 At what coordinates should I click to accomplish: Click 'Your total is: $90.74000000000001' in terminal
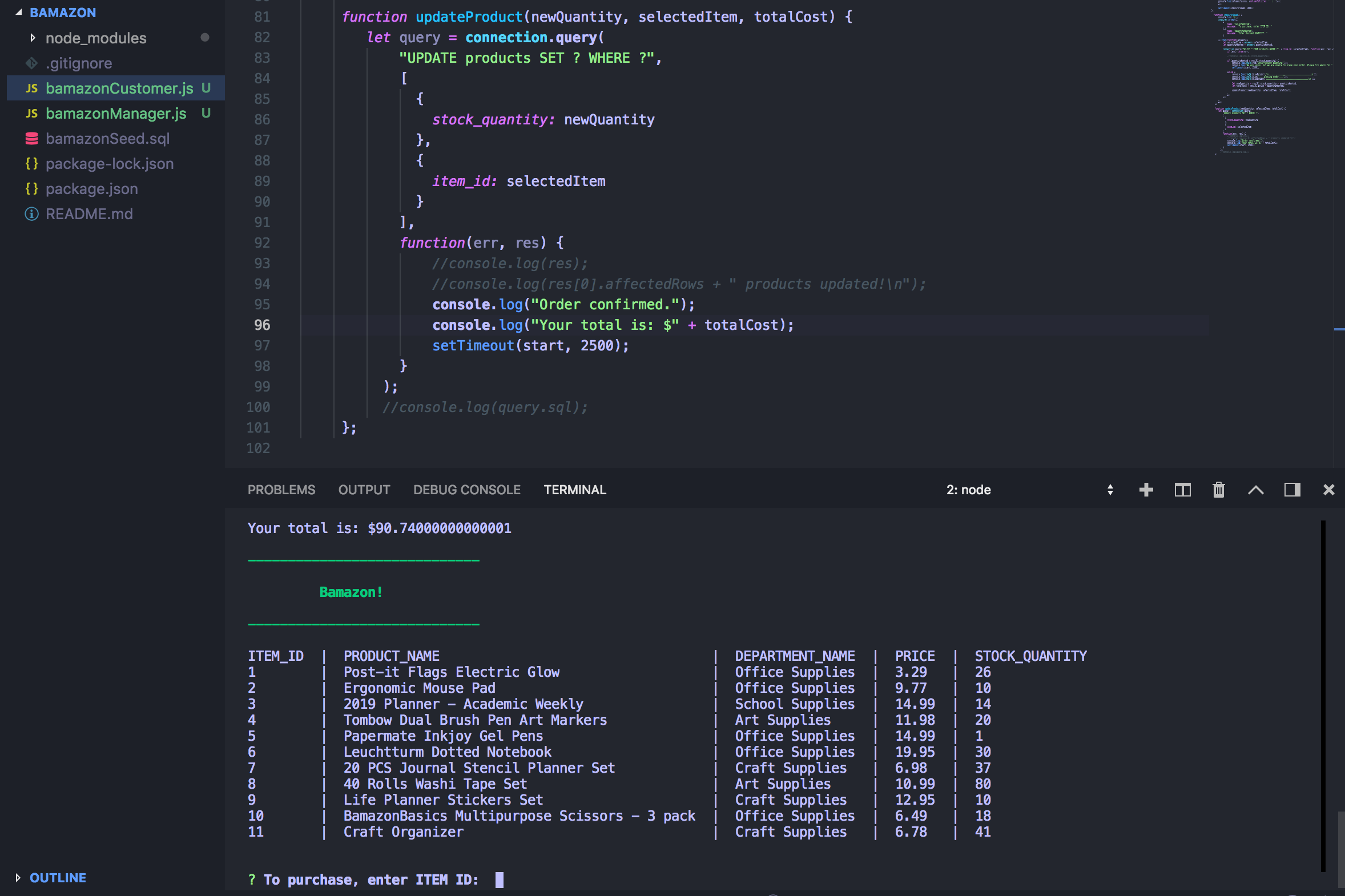[x=380, y=528]
